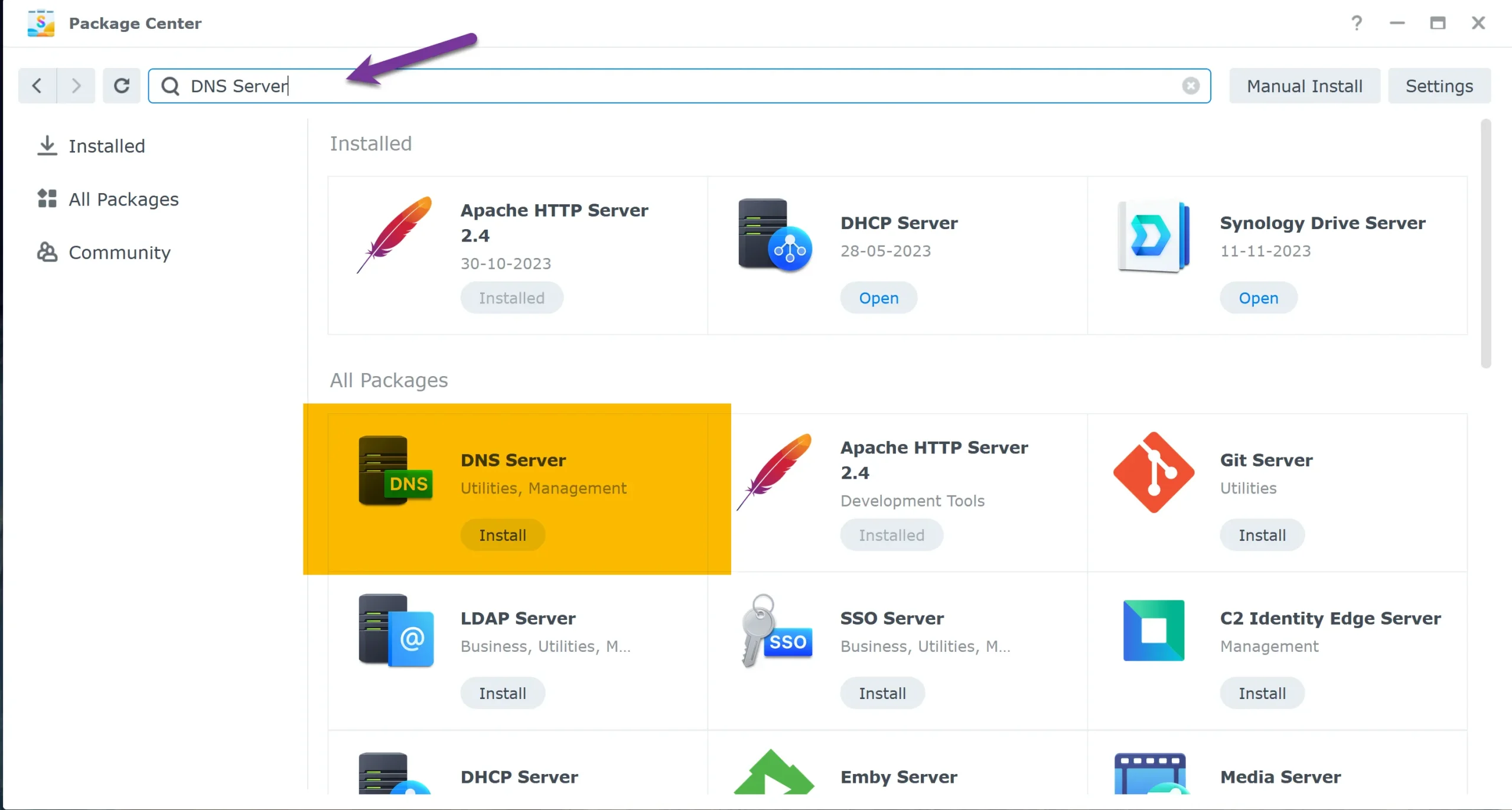Click inside the DNS Server search field

pos(650,86)
